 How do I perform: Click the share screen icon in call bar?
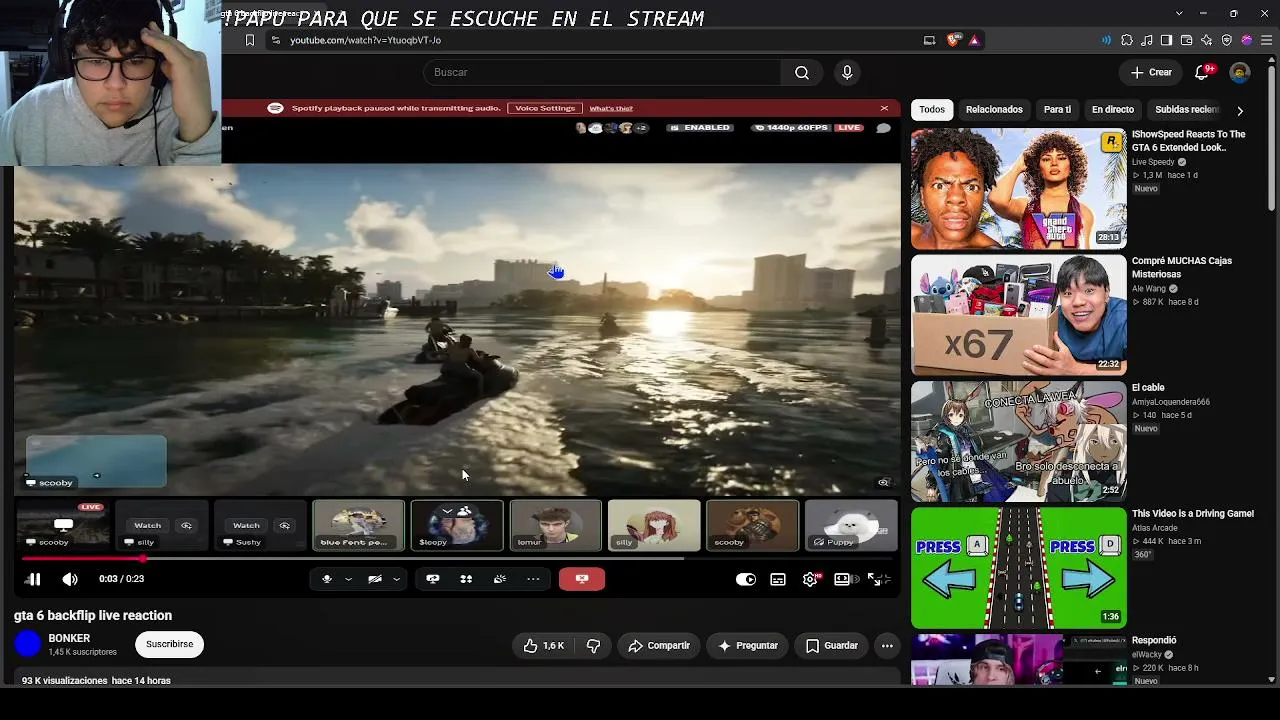click(x=433, y=579)
